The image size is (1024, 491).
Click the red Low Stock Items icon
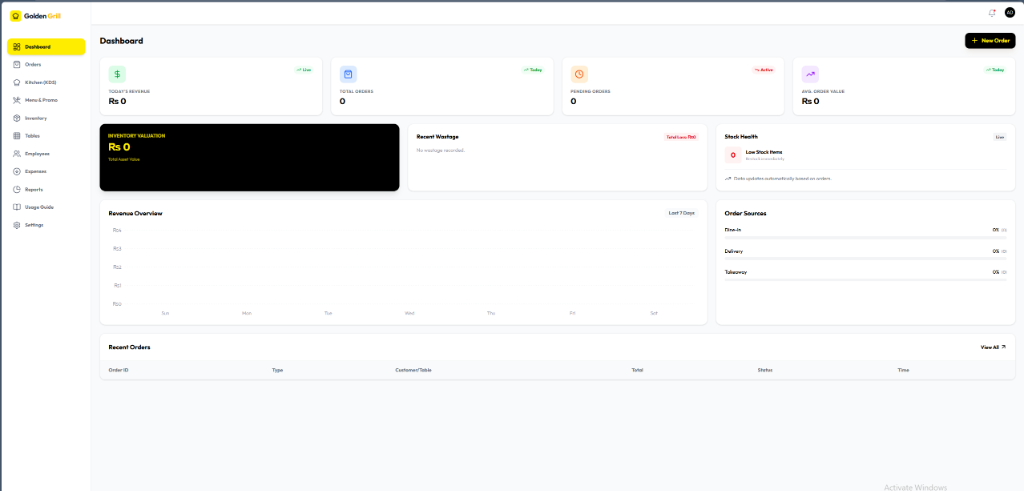coord(733,155)
